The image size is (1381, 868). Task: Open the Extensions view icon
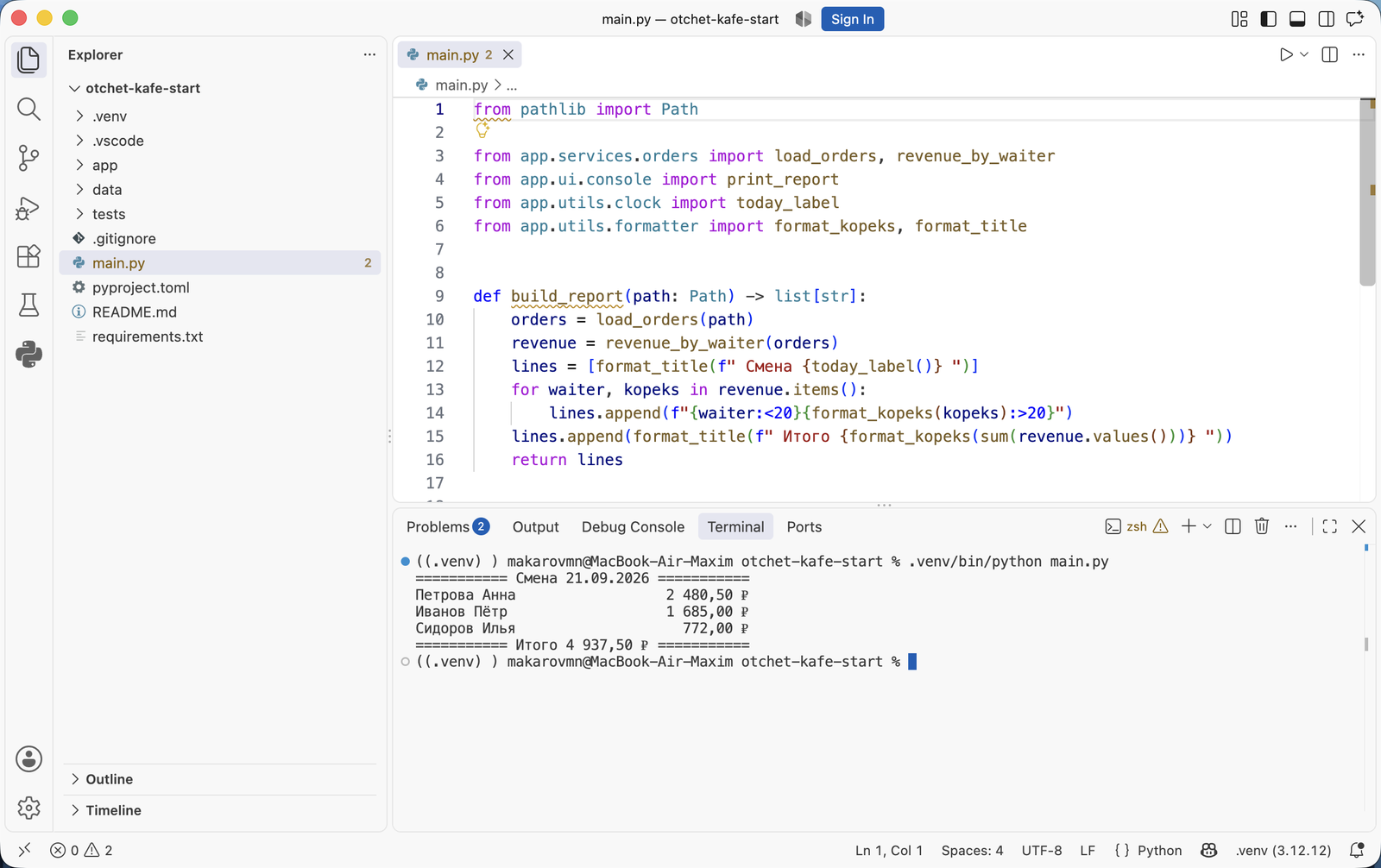[x=28, y=256]
